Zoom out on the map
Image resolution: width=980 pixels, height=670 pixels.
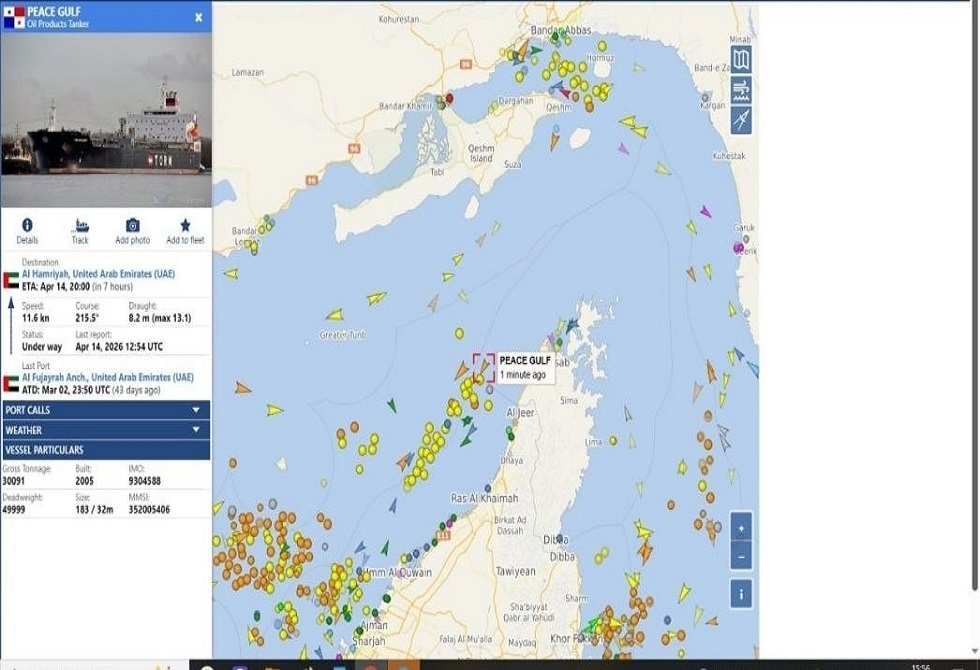[x=740, y=556]
